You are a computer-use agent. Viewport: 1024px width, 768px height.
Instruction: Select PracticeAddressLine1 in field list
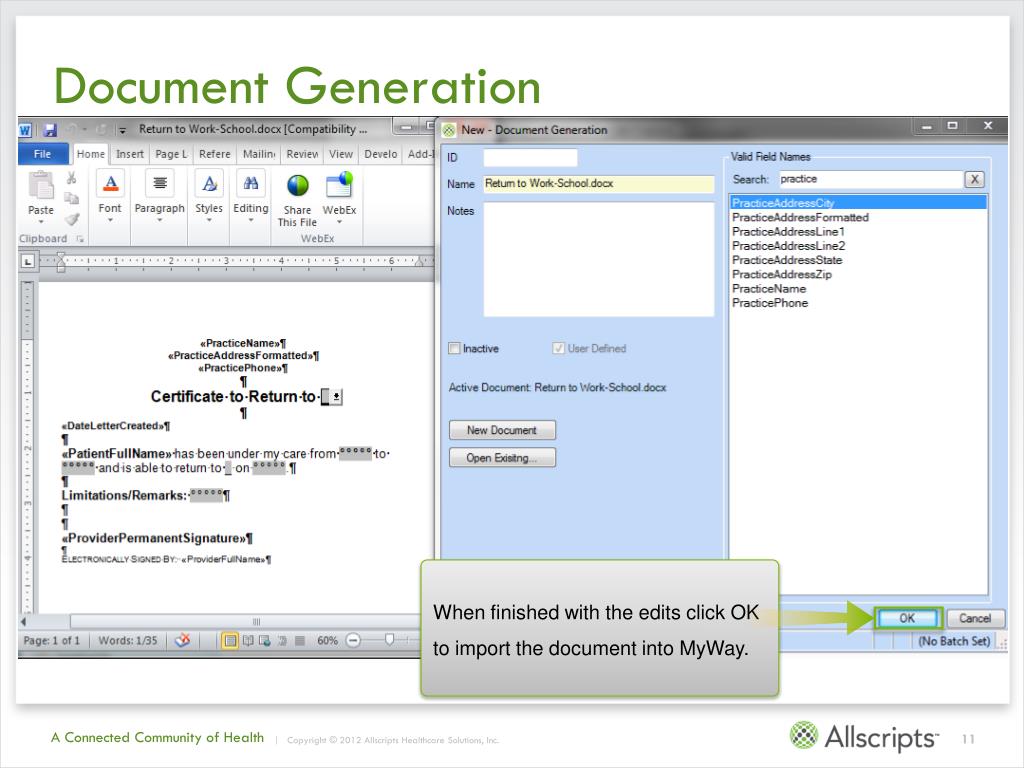tap(858, 232)
